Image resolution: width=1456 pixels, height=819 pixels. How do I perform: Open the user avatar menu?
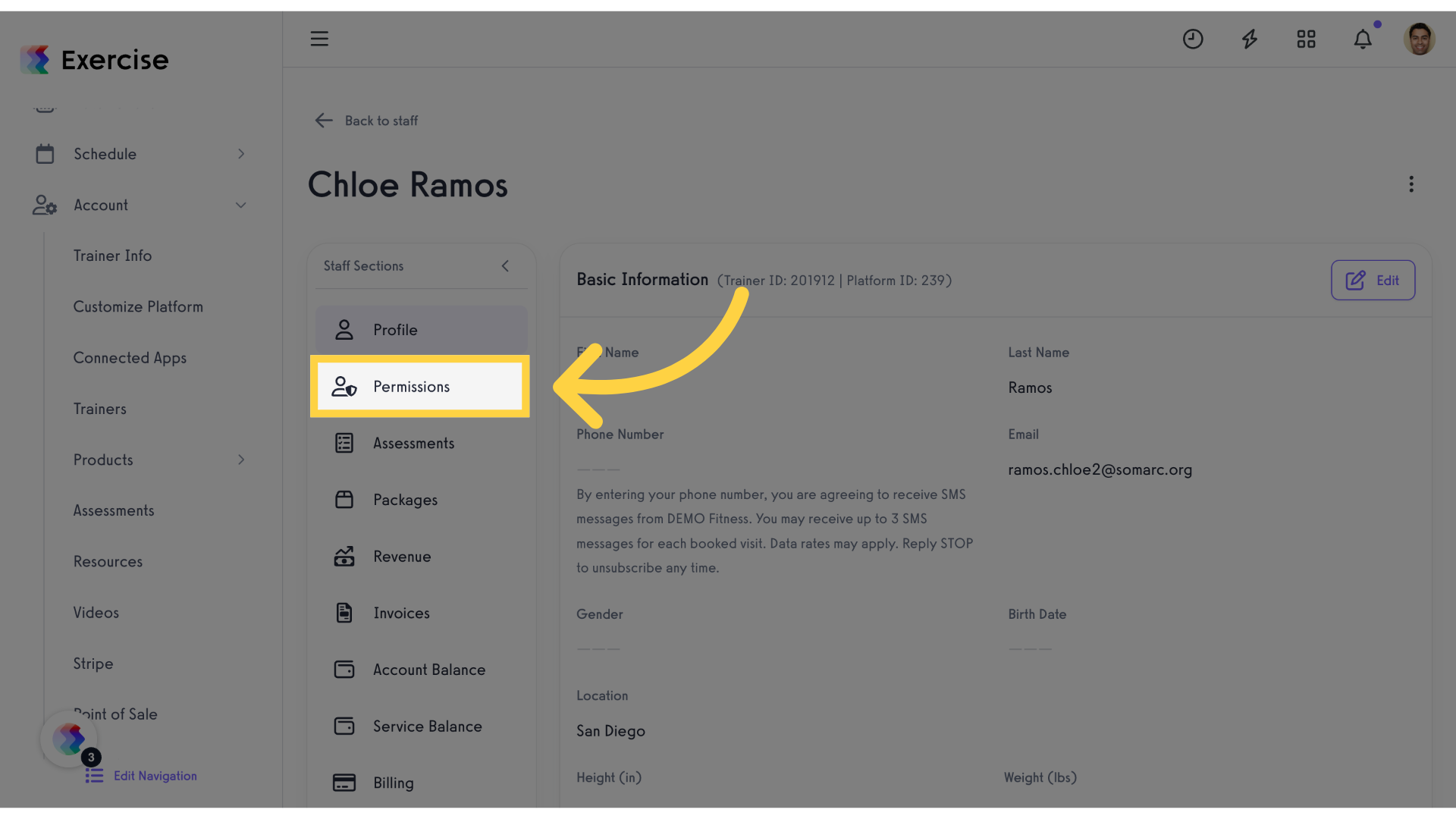pos(1419,39)
